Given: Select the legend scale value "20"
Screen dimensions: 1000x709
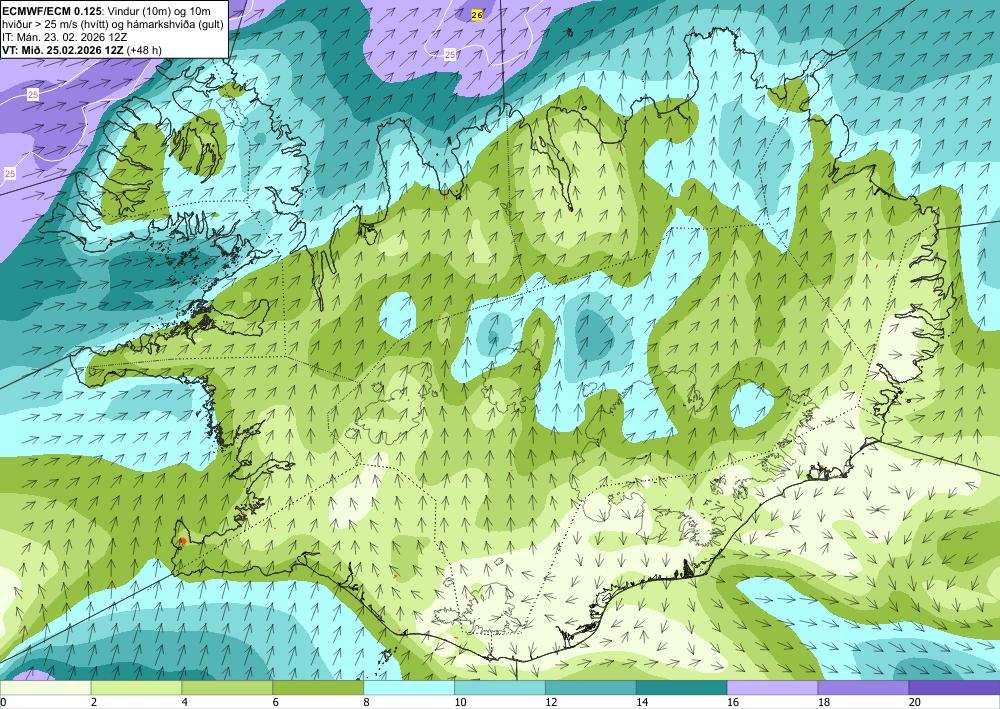Looking at the screenshot, I should 915,703.
